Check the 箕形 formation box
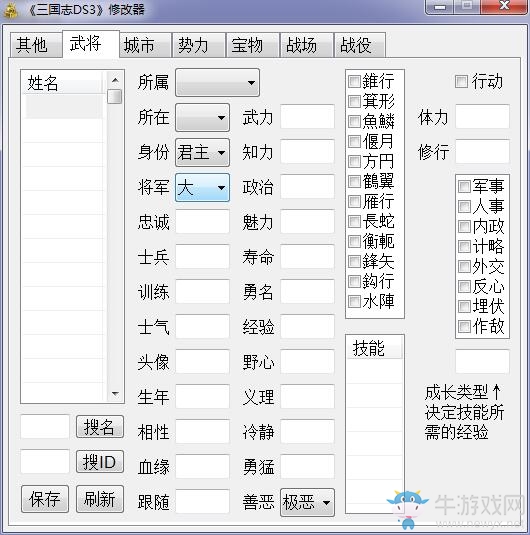The width and height of the screenshot is (530, 535). 354,101
